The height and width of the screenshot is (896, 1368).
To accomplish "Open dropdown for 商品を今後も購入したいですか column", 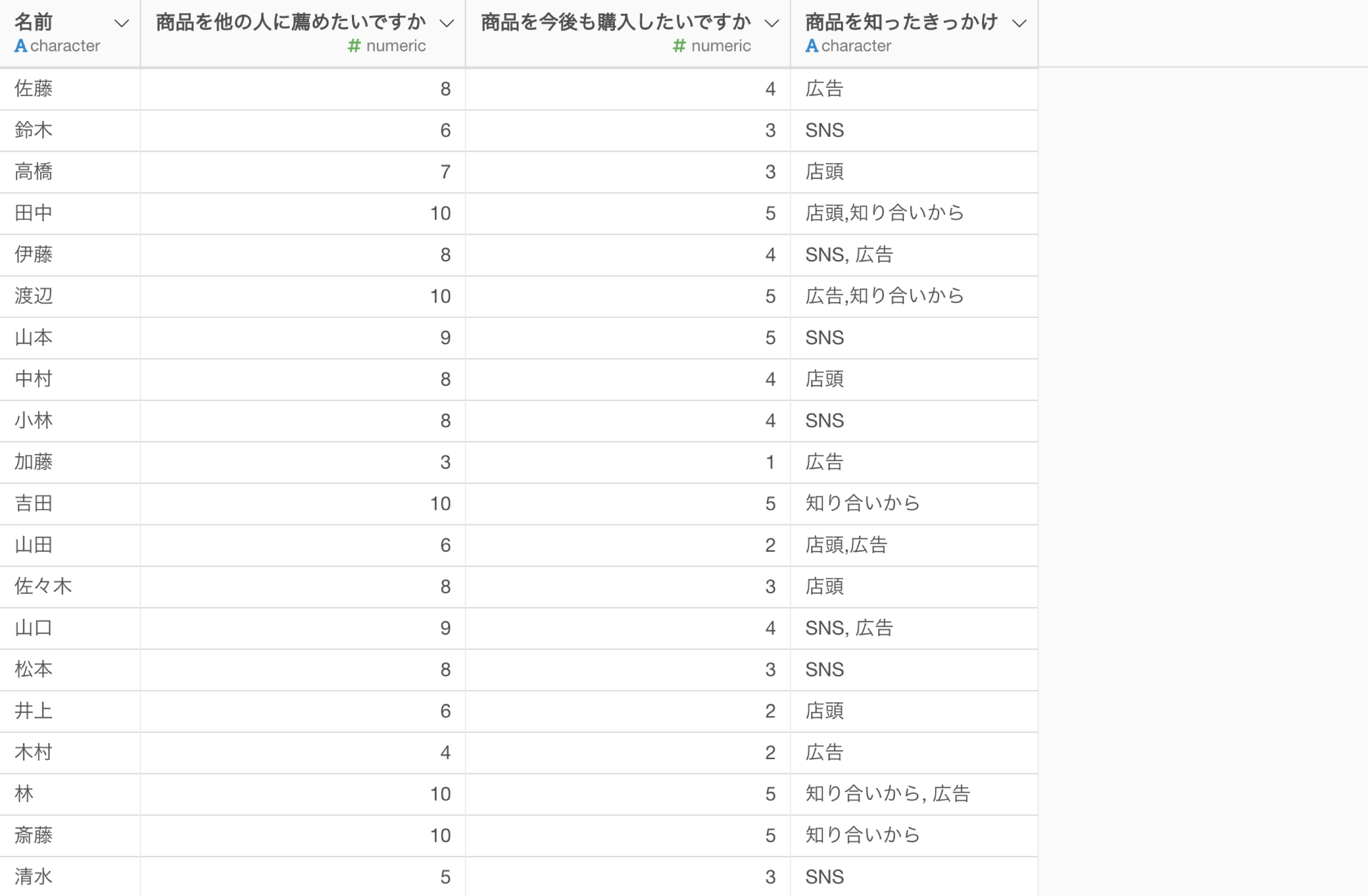I will coord(772,23).
